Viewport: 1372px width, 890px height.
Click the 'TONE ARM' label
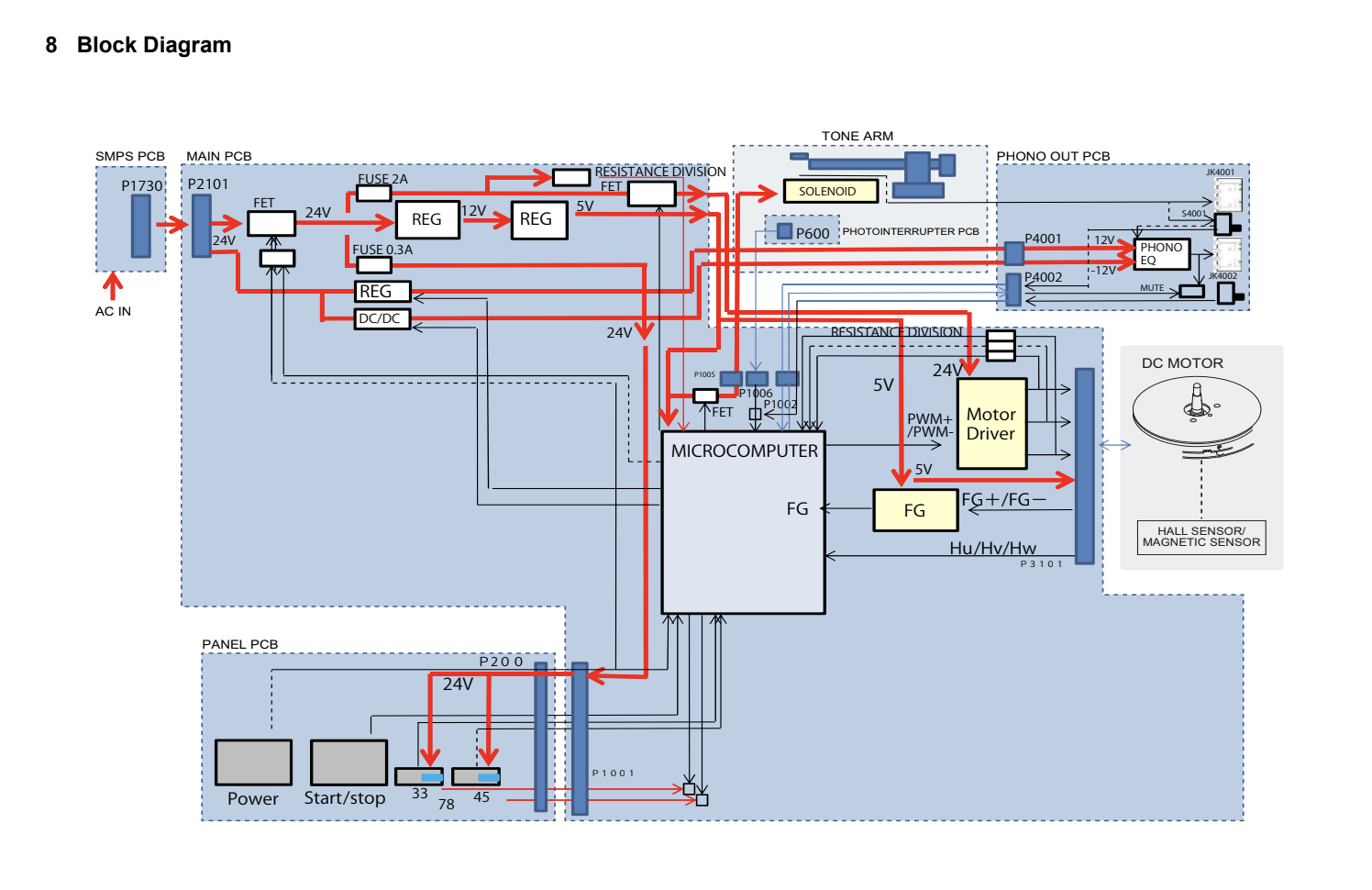[x=857, y=136]
